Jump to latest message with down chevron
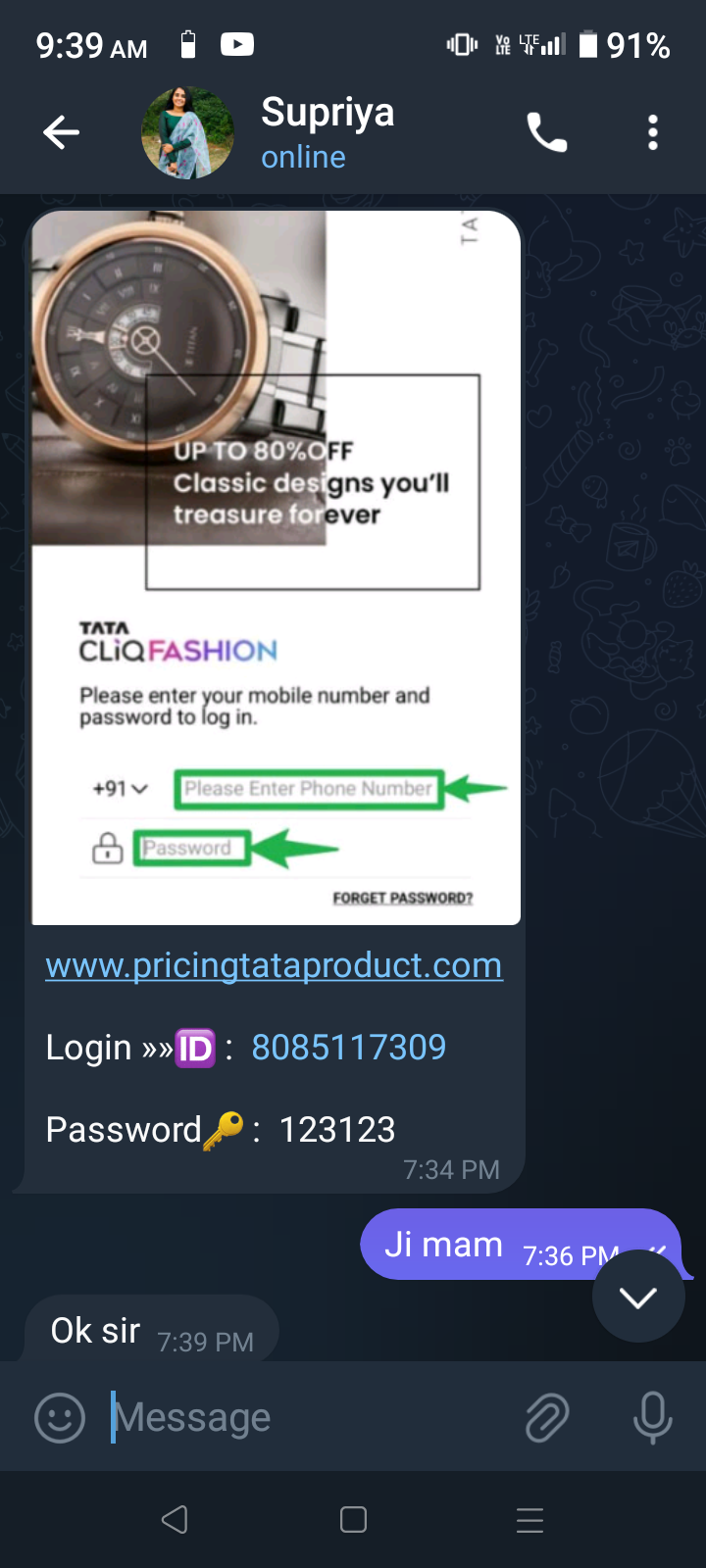The height and width of the screenshot is (1568, 706). click(638, 1297)
